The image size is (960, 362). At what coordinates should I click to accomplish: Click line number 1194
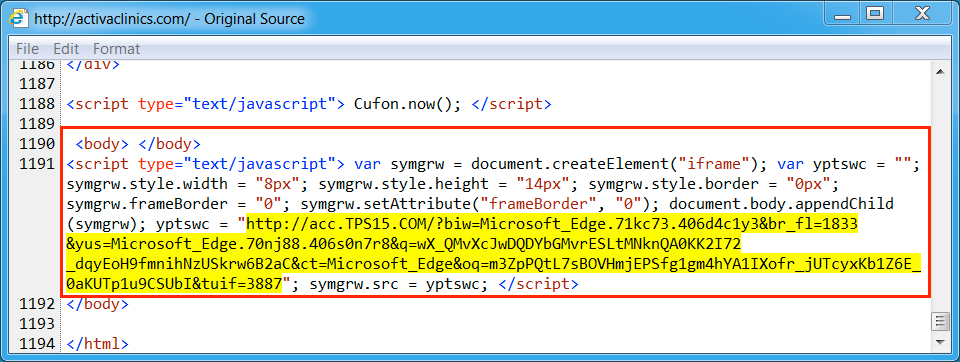38,344
